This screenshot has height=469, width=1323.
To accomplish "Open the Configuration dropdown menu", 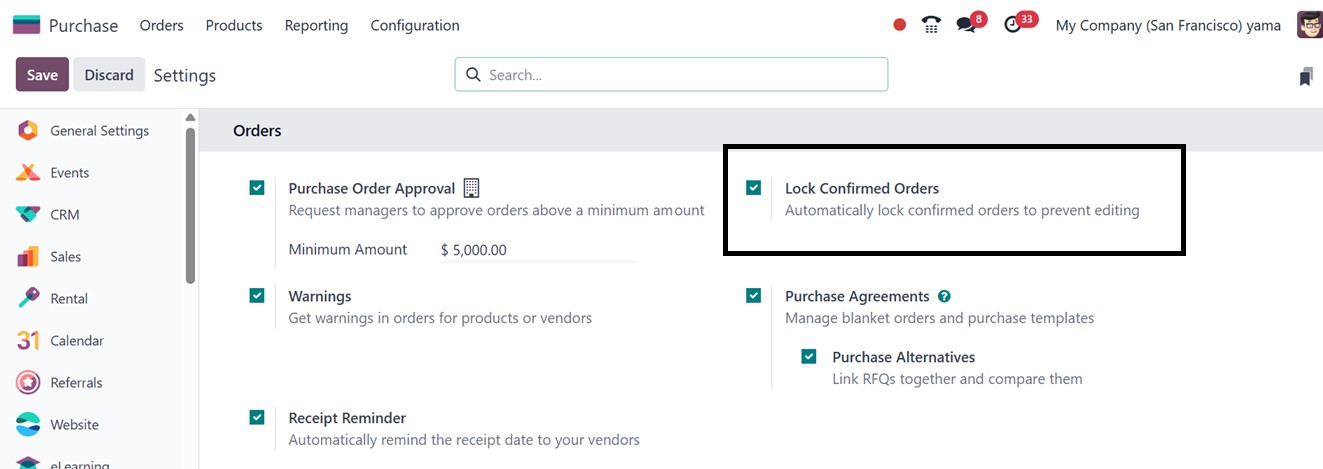I will 414,25.
